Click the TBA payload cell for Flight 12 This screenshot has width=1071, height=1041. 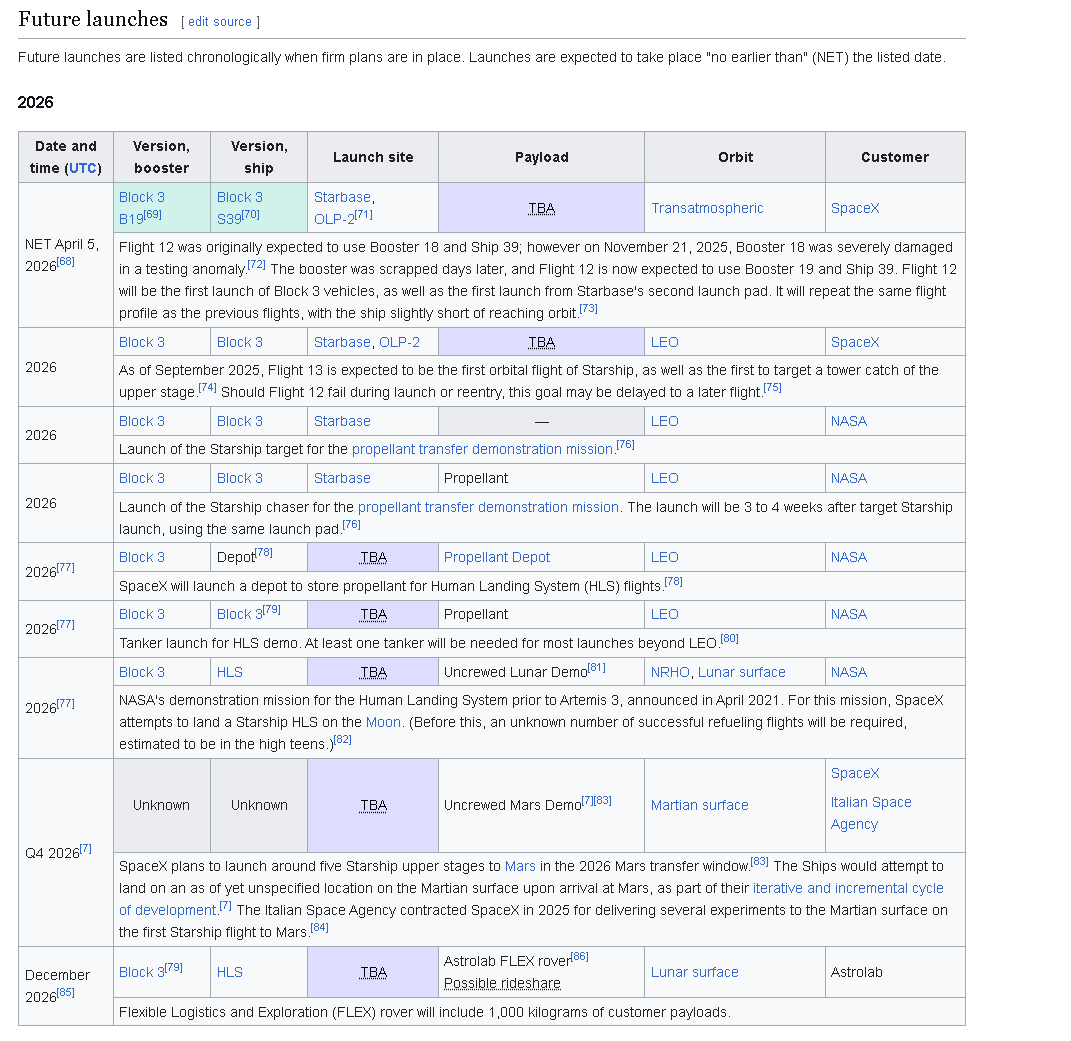541,208
